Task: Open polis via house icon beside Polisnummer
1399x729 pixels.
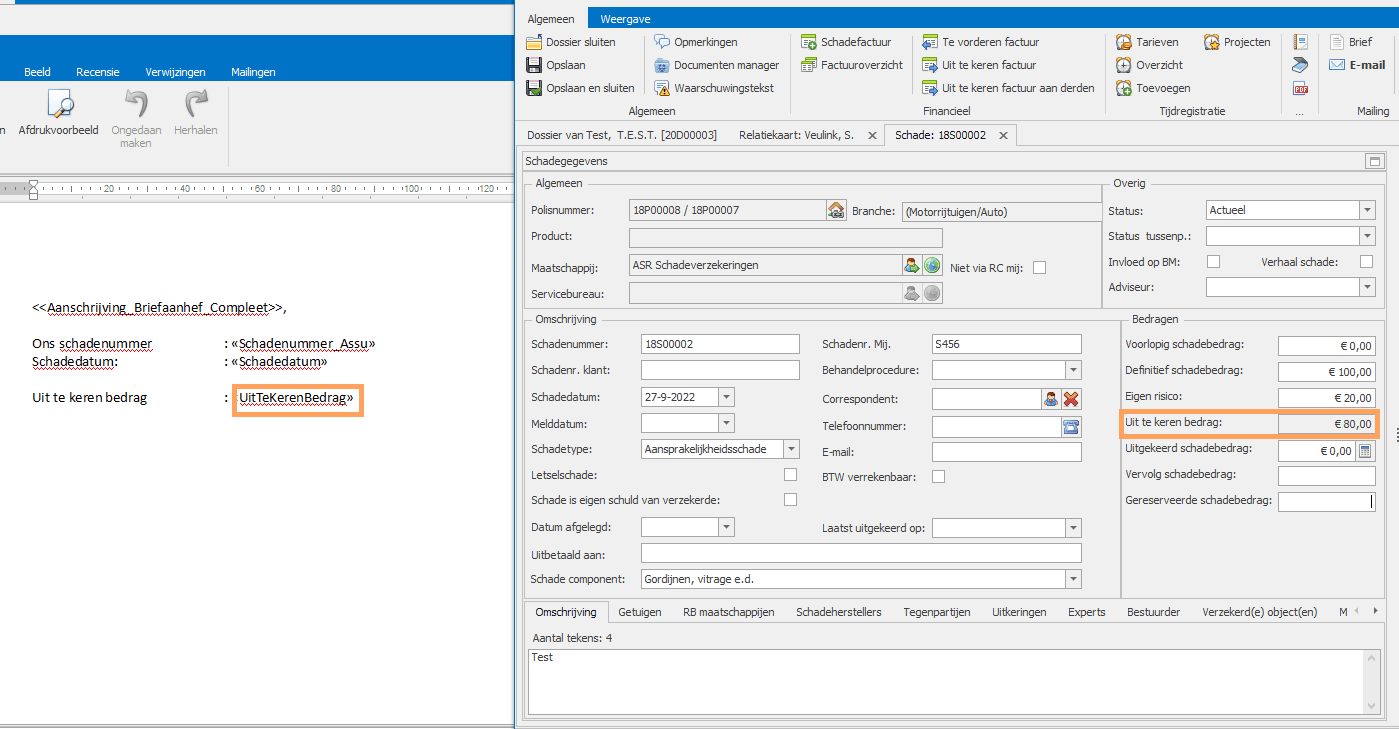Action: (x=836, y=210)
